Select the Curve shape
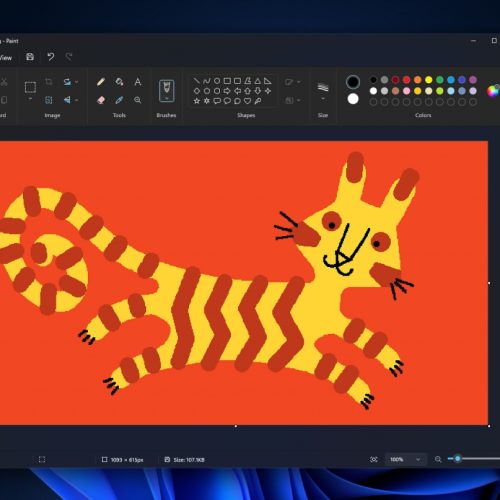 (x=207, y=81)
